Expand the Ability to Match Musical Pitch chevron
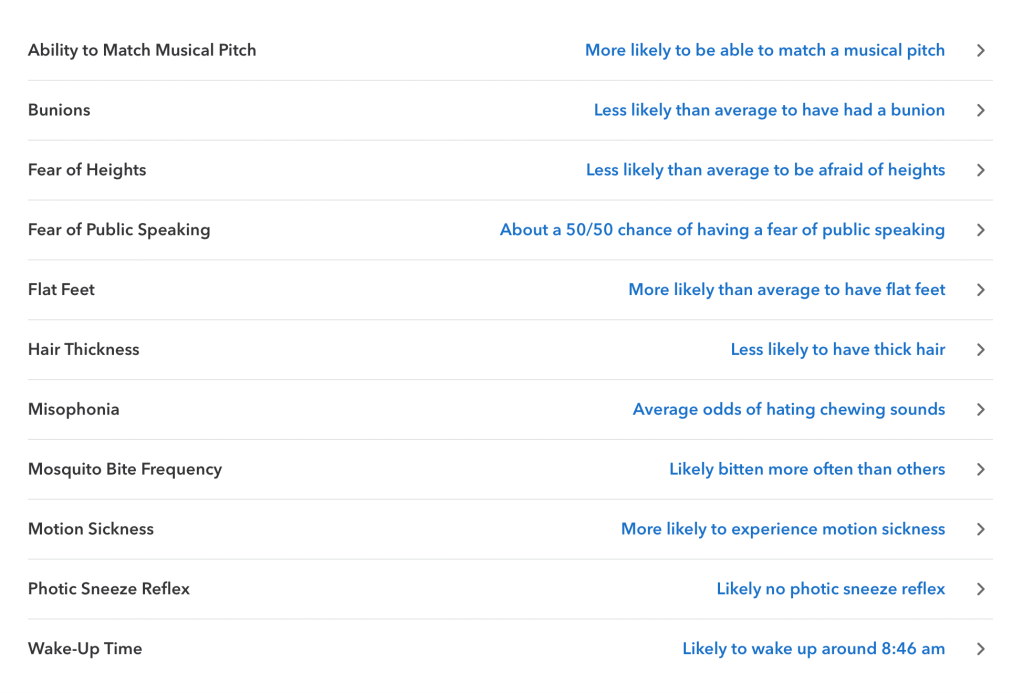This screenshot has width=1023, height=693. pyautogui.click(x=981, y=50)
